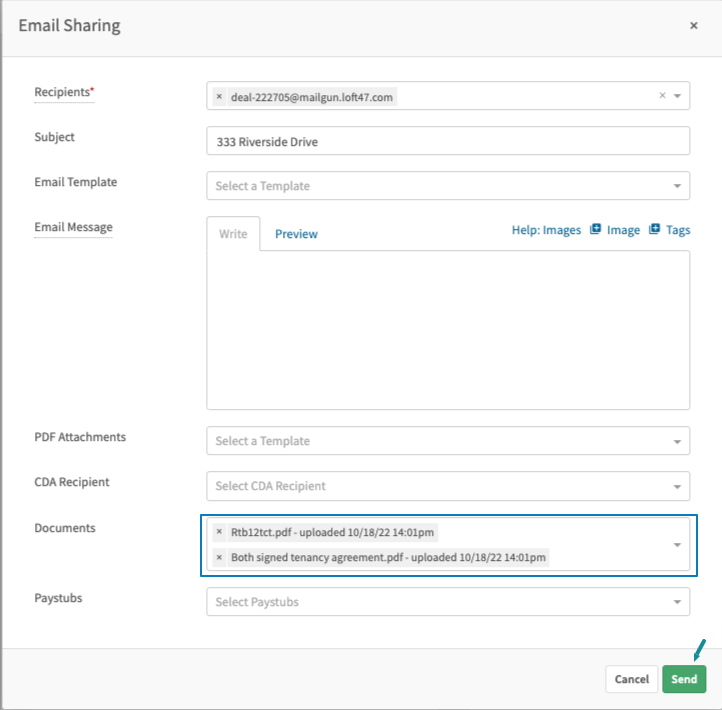Viewport: 722px width, 710px height.
Task: Open the Select Paystubs dropdown
Action: tap(448, 601)
